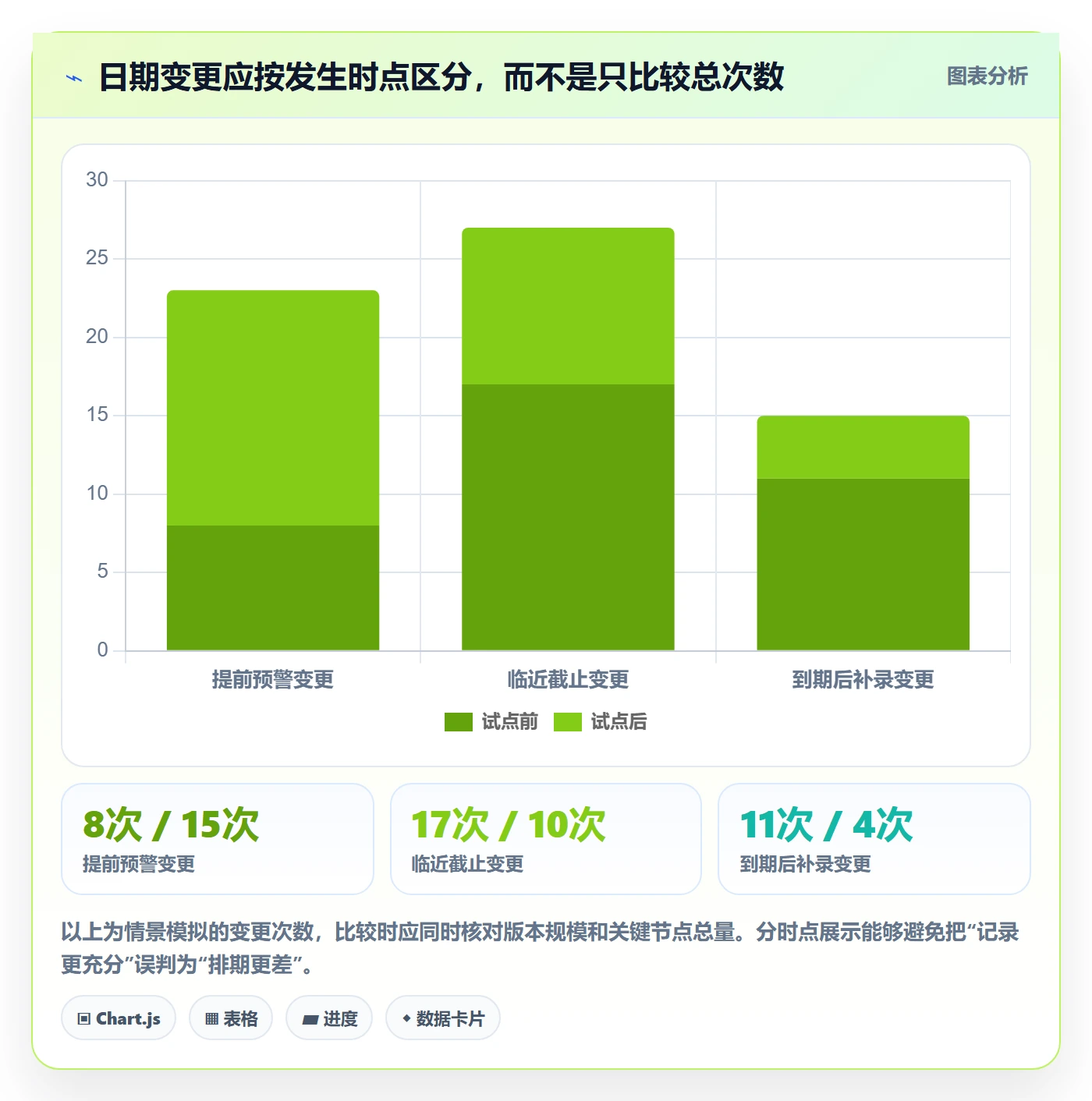The width and height of the screenshot is (1092, 1101).
Task: Click the dark green 临近截止变更 bar segment
Action: pos(568,517)
